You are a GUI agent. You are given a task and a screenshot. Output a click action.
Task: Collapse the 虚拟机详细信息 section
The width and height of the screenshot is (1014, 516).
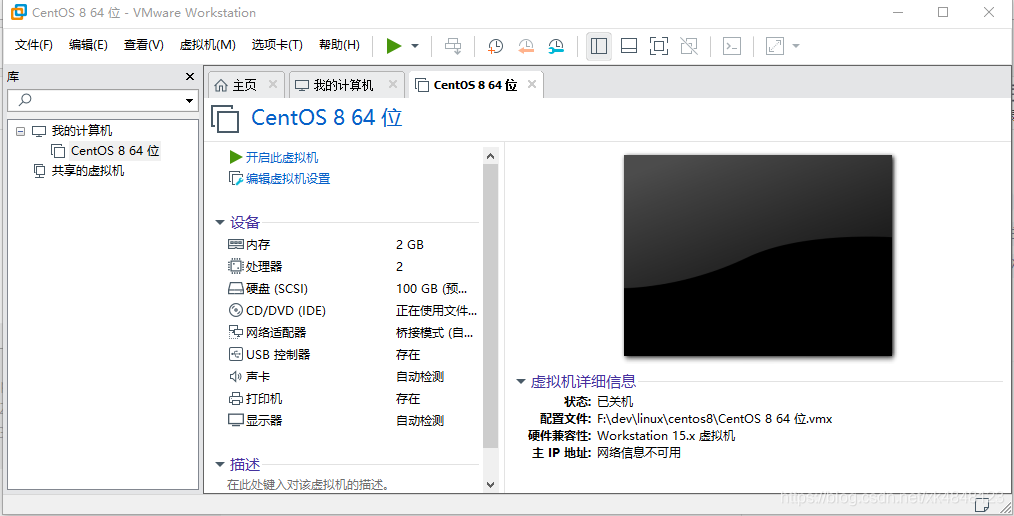tap(521, 382)
